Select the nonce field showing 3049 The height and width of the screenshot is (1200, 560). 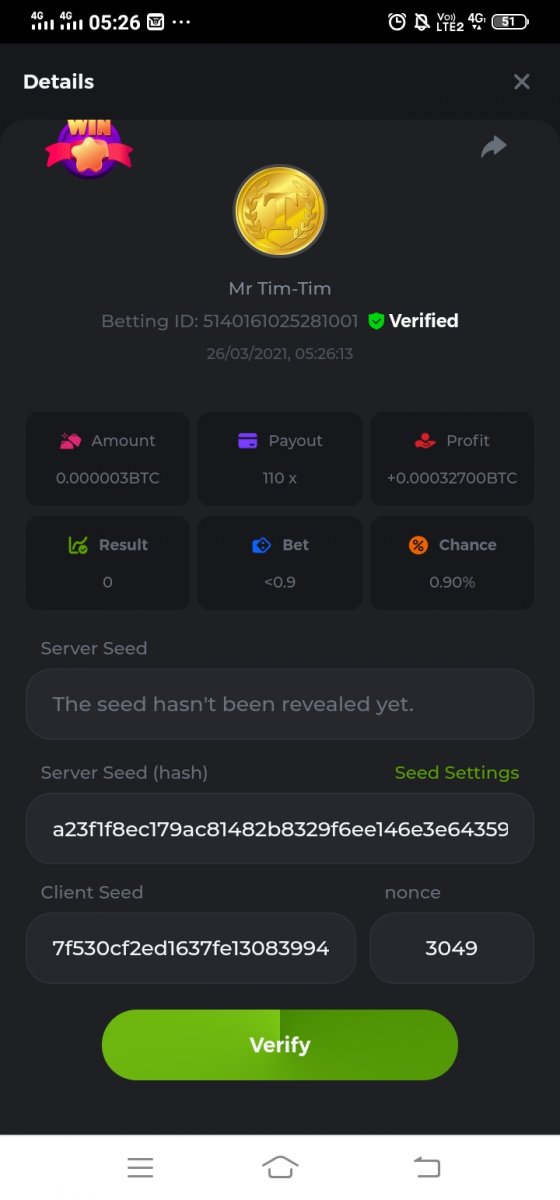[452, 948]
